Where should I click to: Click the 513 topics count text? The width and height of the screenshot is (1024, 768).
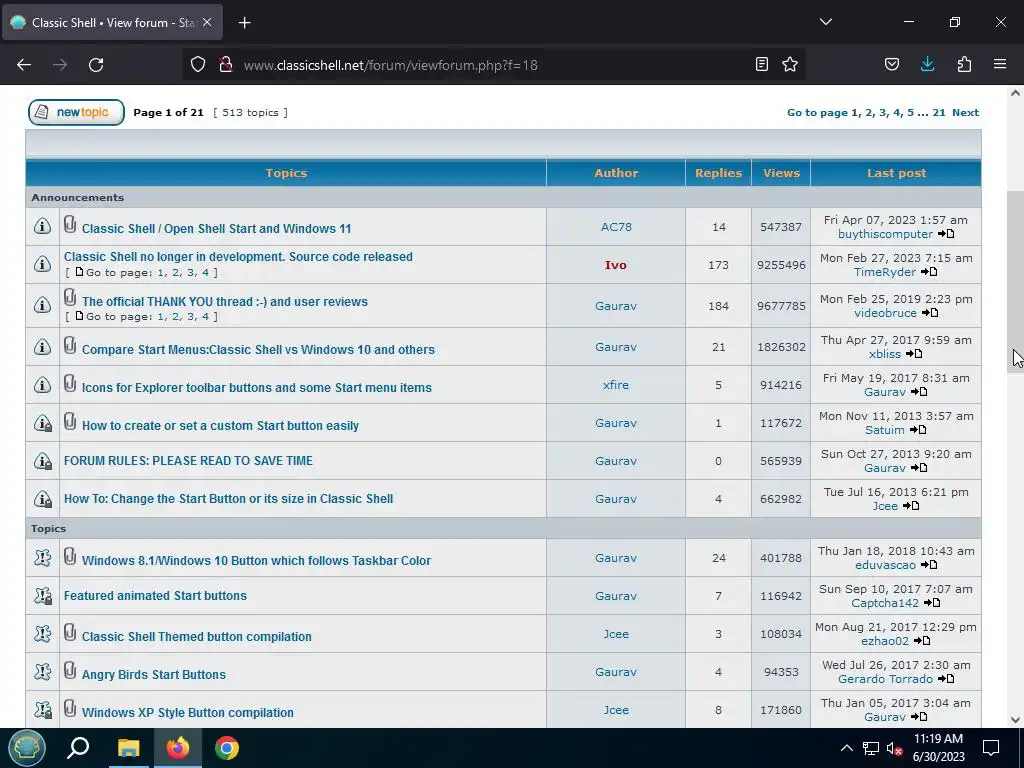click(x=250, y=112)
